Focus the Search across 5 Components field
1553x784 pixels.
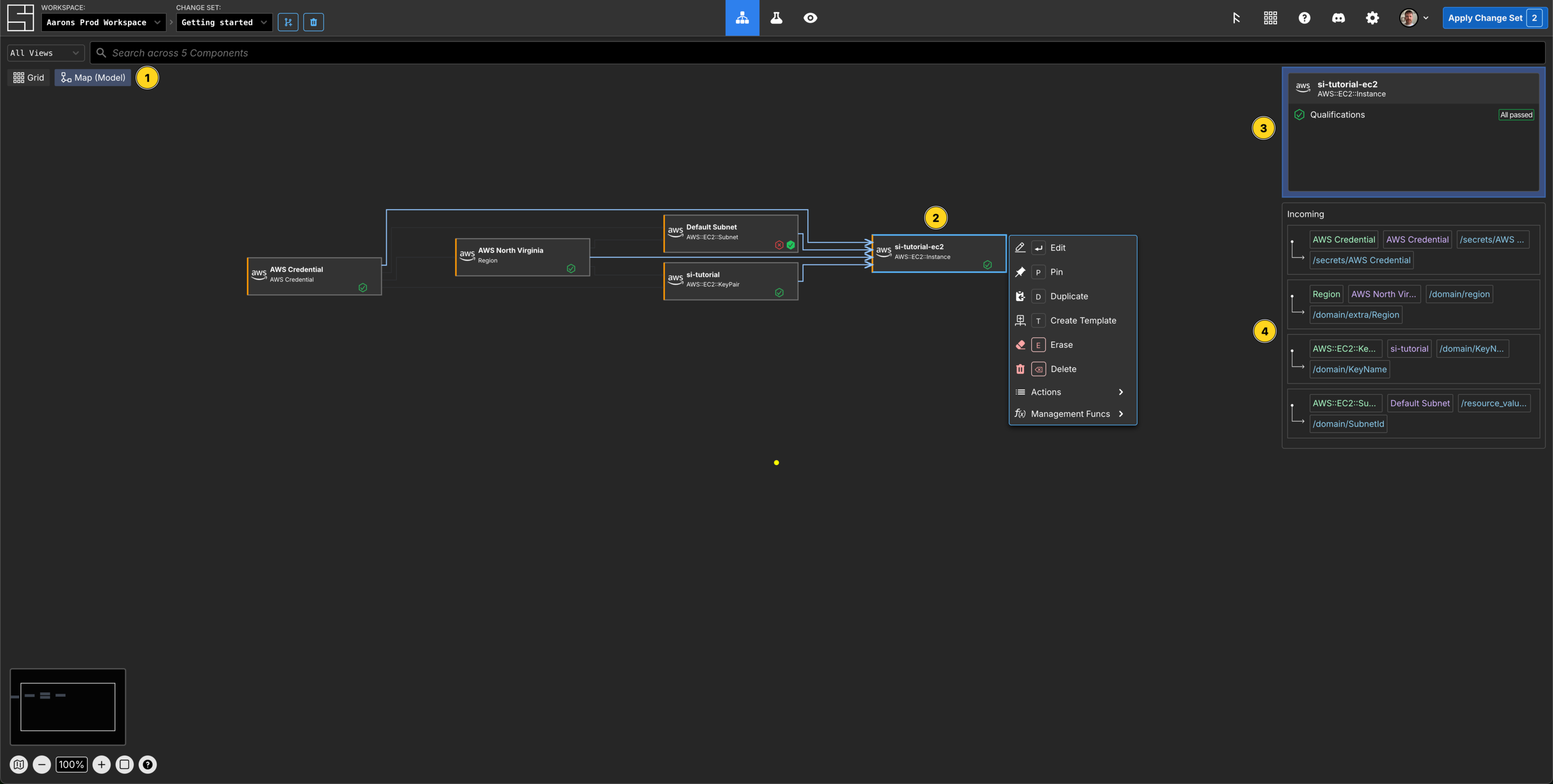click(x=818, y=53)
